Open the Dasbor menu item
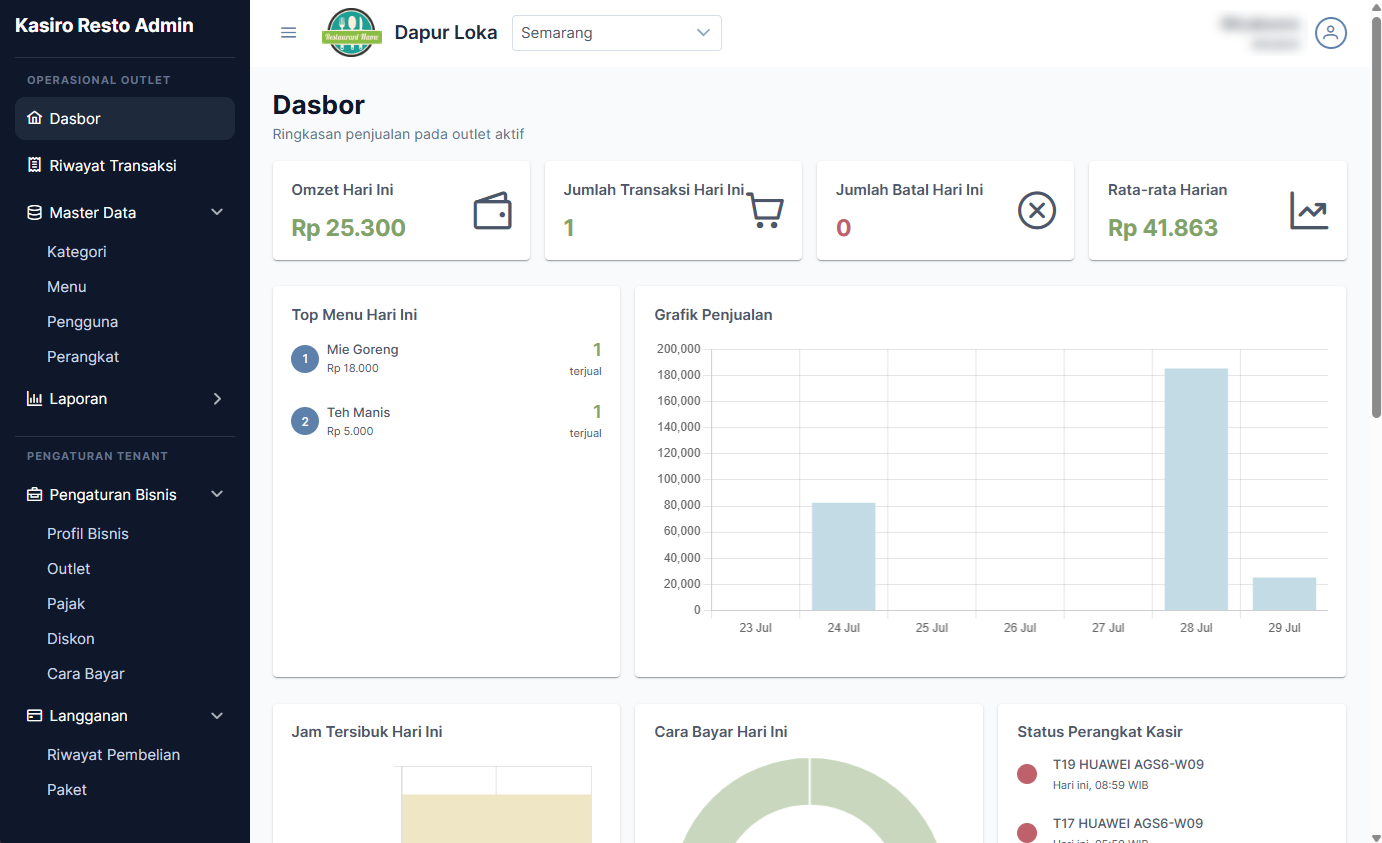Viewport: 1382px width, 843px height. [x=125, y=118]
